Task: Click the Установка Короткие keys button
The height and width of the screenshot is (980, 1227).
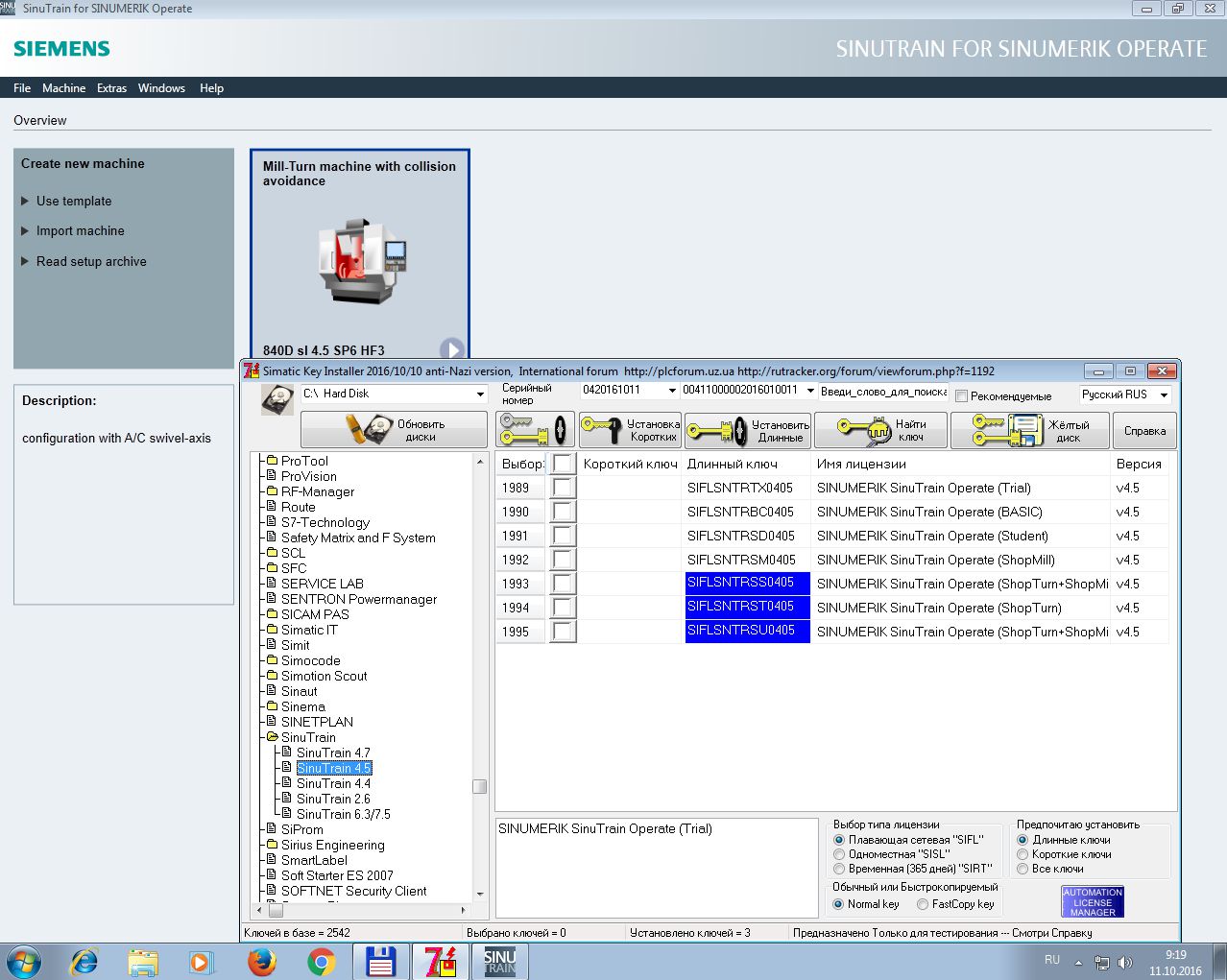Action: click(x=630, y=430)
